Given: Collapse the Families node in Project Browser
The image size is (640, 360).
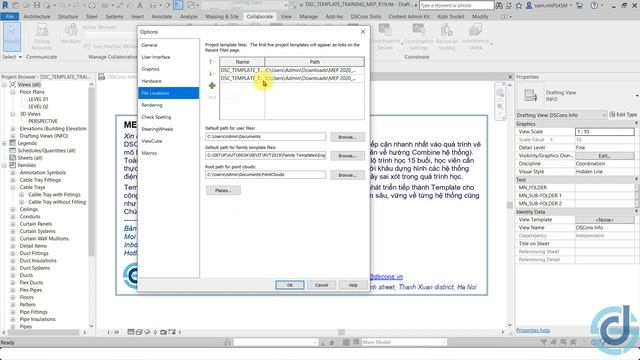Looking at the screenshot, I should 4,165.
